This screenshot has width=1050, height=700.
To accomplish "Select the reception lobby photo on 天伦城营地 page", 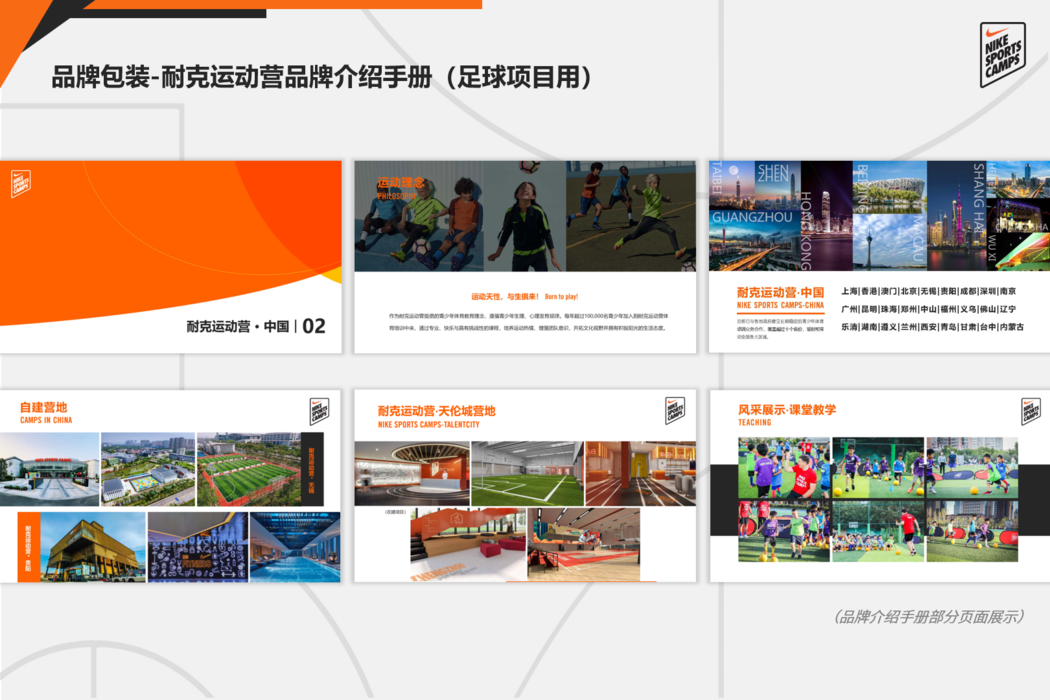I will tap(412, 473).
